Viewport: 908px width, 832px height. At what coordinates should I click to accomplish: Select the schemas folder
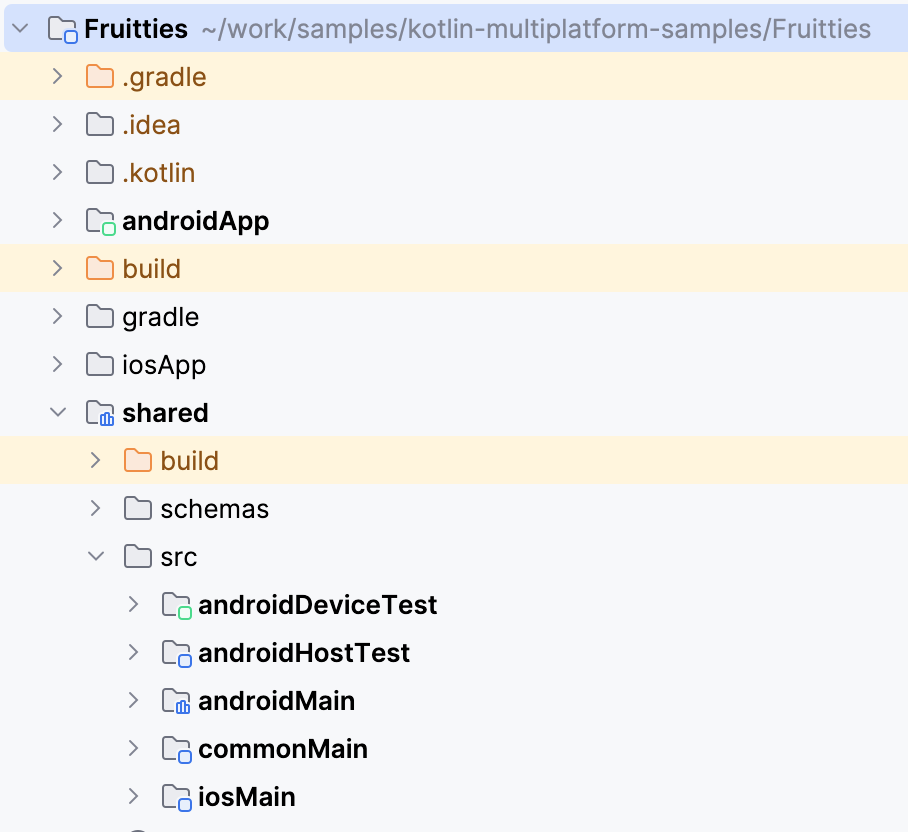214,508
